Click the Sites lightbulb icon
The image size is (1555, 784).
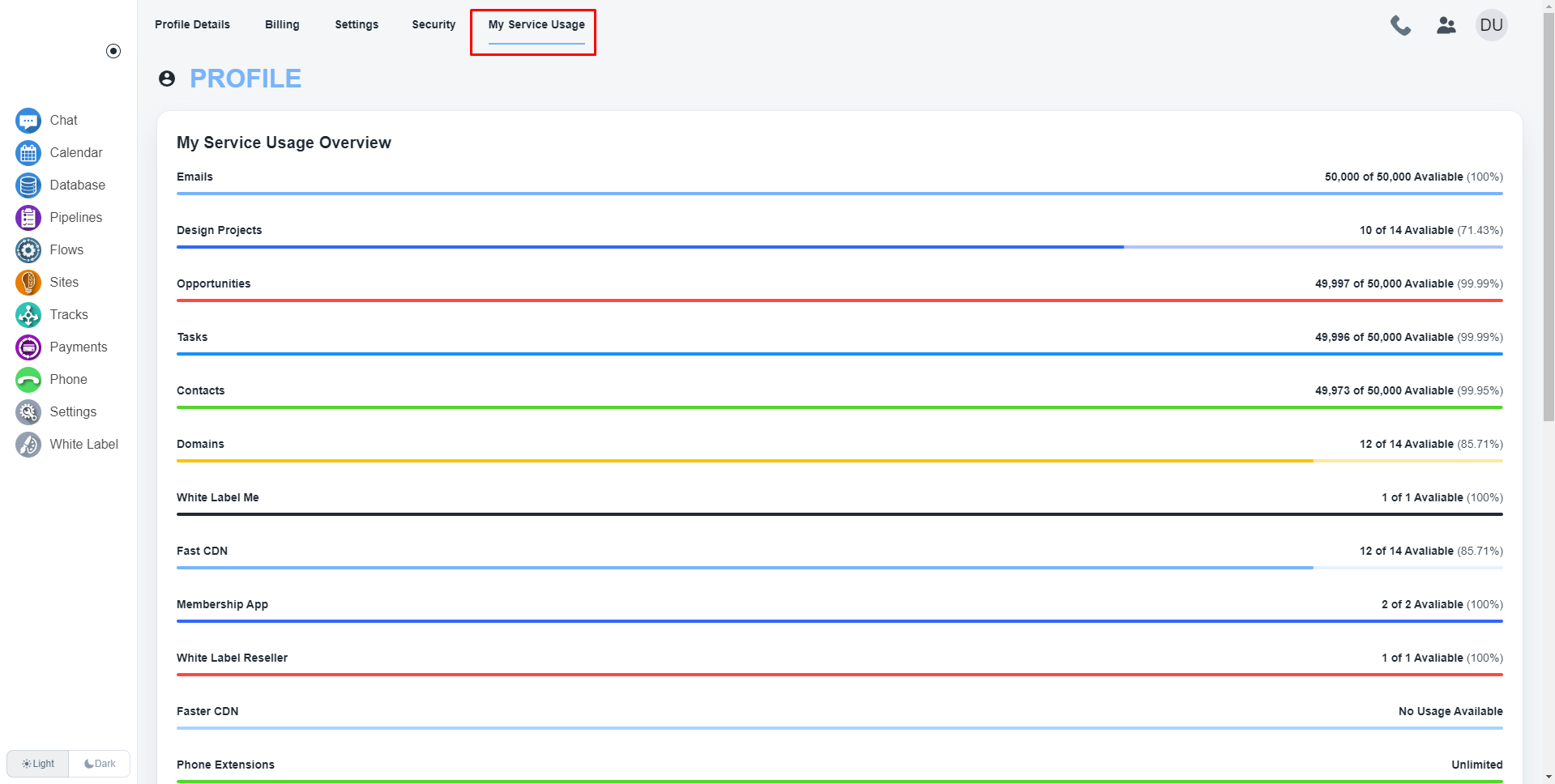point(28,283)
